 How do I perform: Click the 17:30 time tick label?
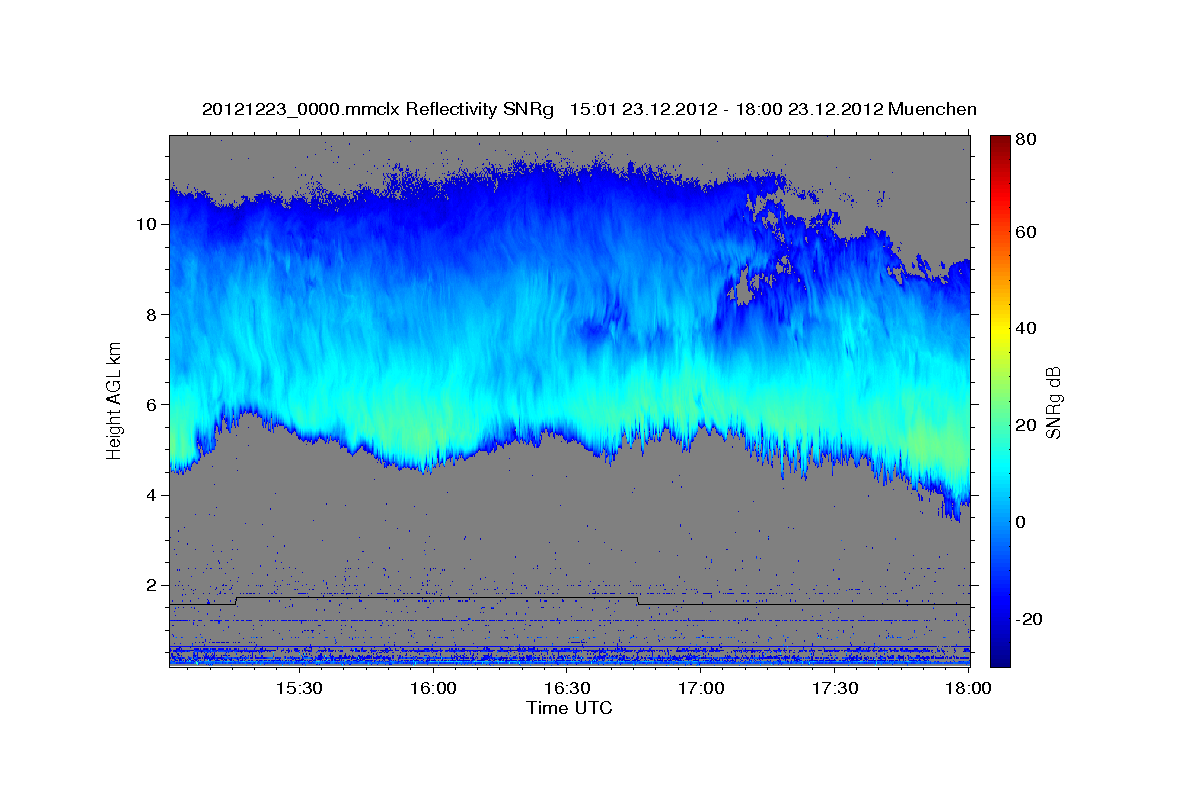click(x=835, y=688)
